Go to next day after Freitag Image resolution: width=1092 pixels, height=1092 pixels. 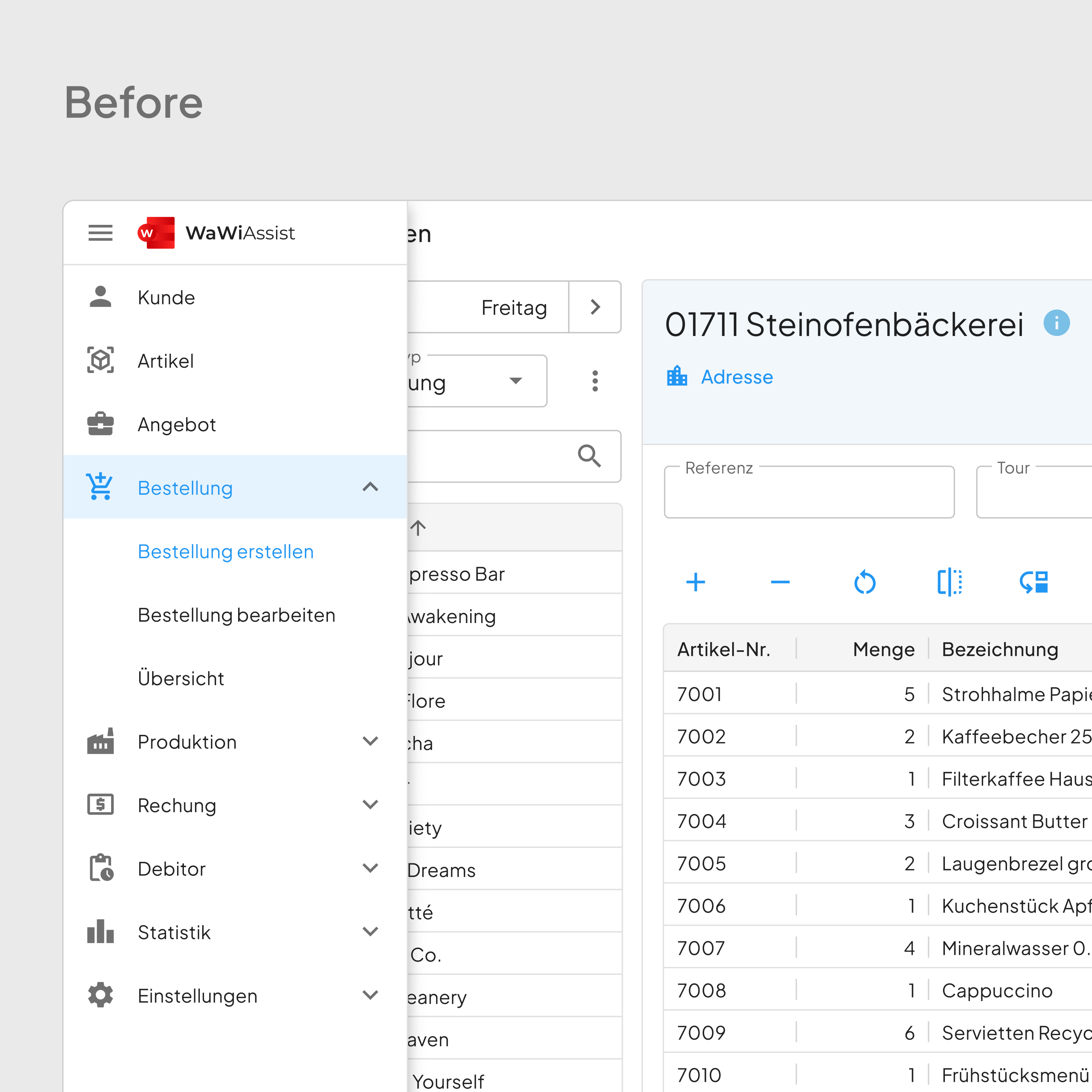pyautogui.click(x=595, y=307)
